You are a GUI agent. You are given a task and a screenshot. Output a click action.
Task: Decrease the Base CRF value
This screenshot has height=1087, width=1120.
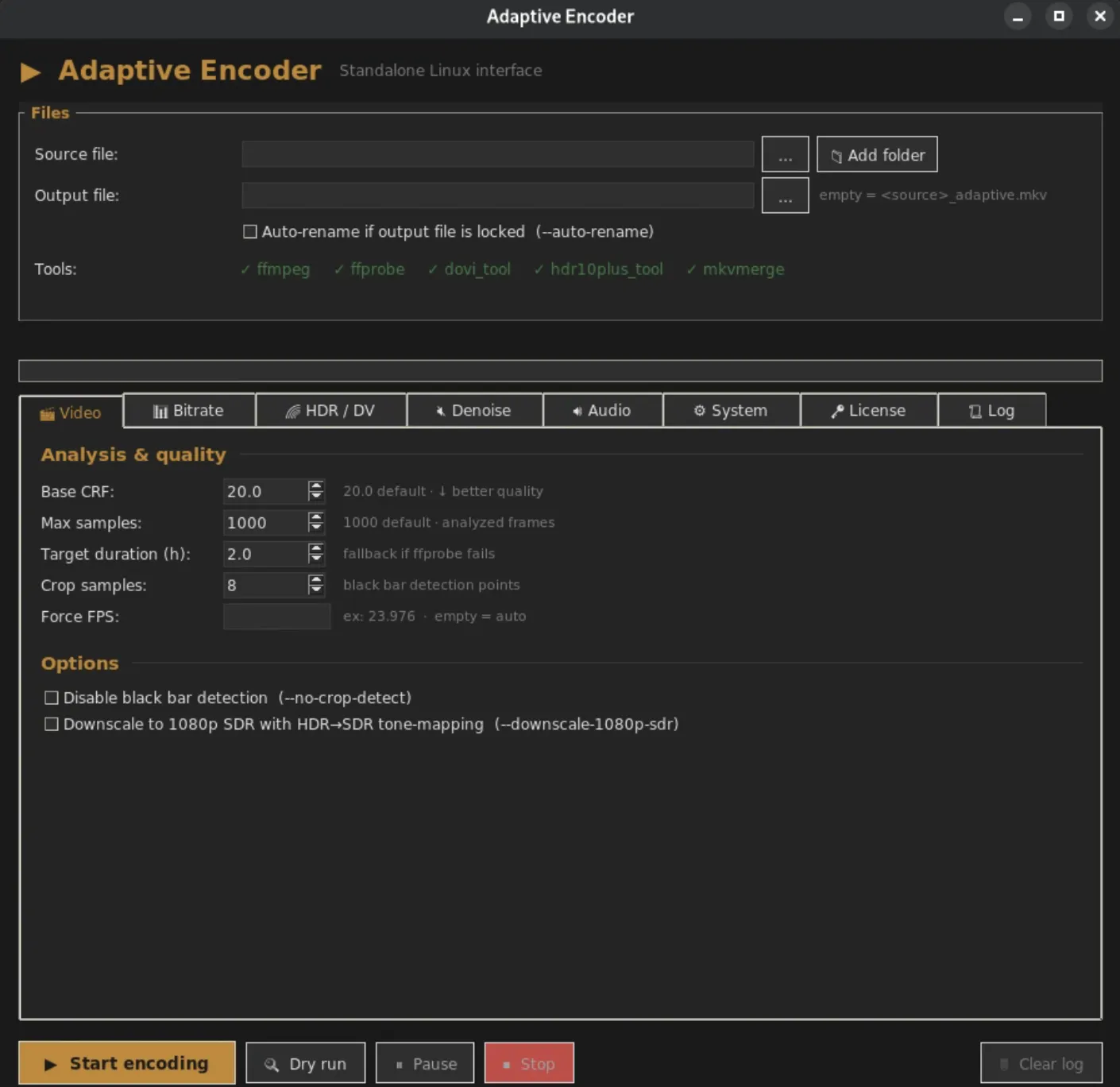316,497
